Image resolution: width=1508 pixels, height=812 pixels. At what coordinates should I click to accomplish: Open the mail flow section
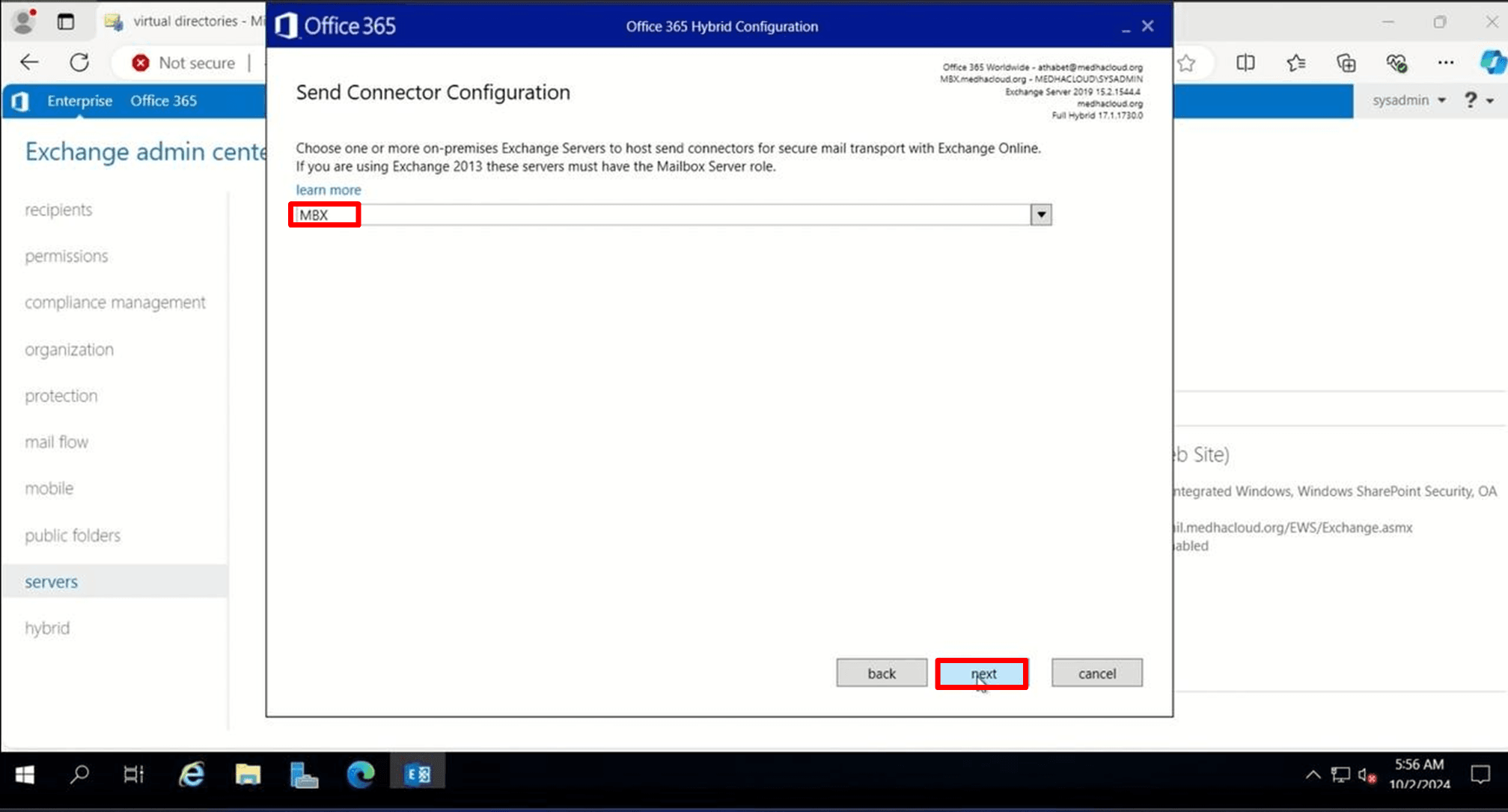[56, 442]
